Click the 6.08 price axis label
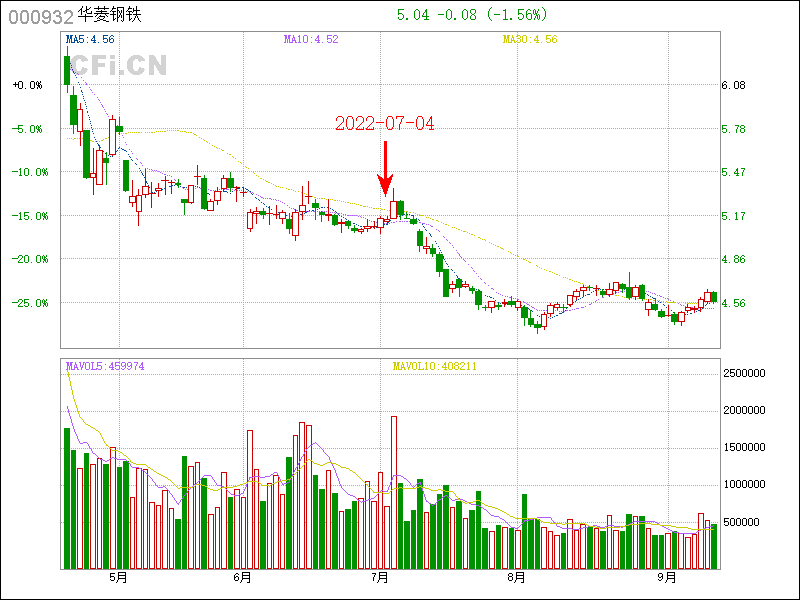 point(733,86)
